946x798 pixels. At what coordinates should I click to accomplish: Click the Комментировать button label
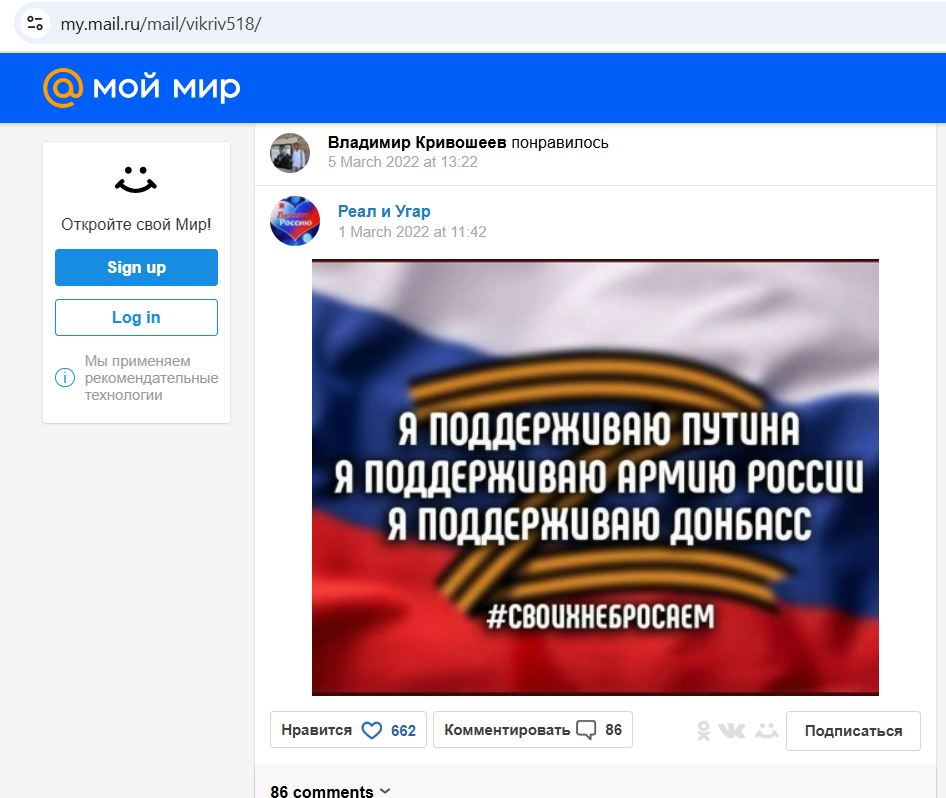tap(507, 730)
